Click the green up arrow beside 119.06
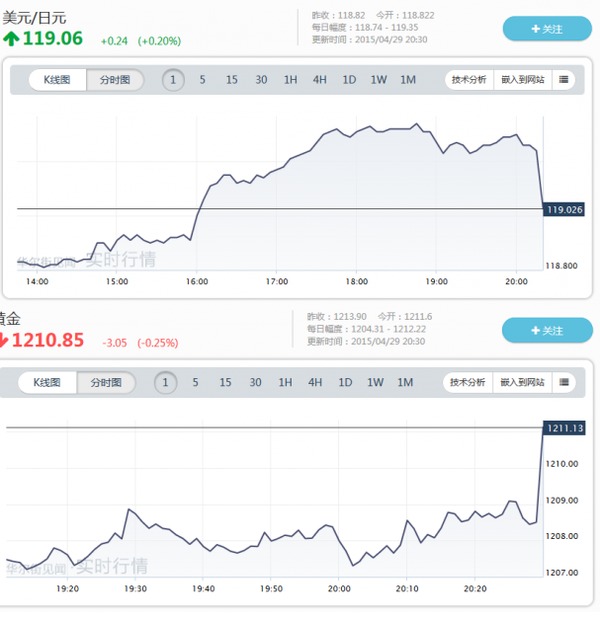 tap(11, 39)
